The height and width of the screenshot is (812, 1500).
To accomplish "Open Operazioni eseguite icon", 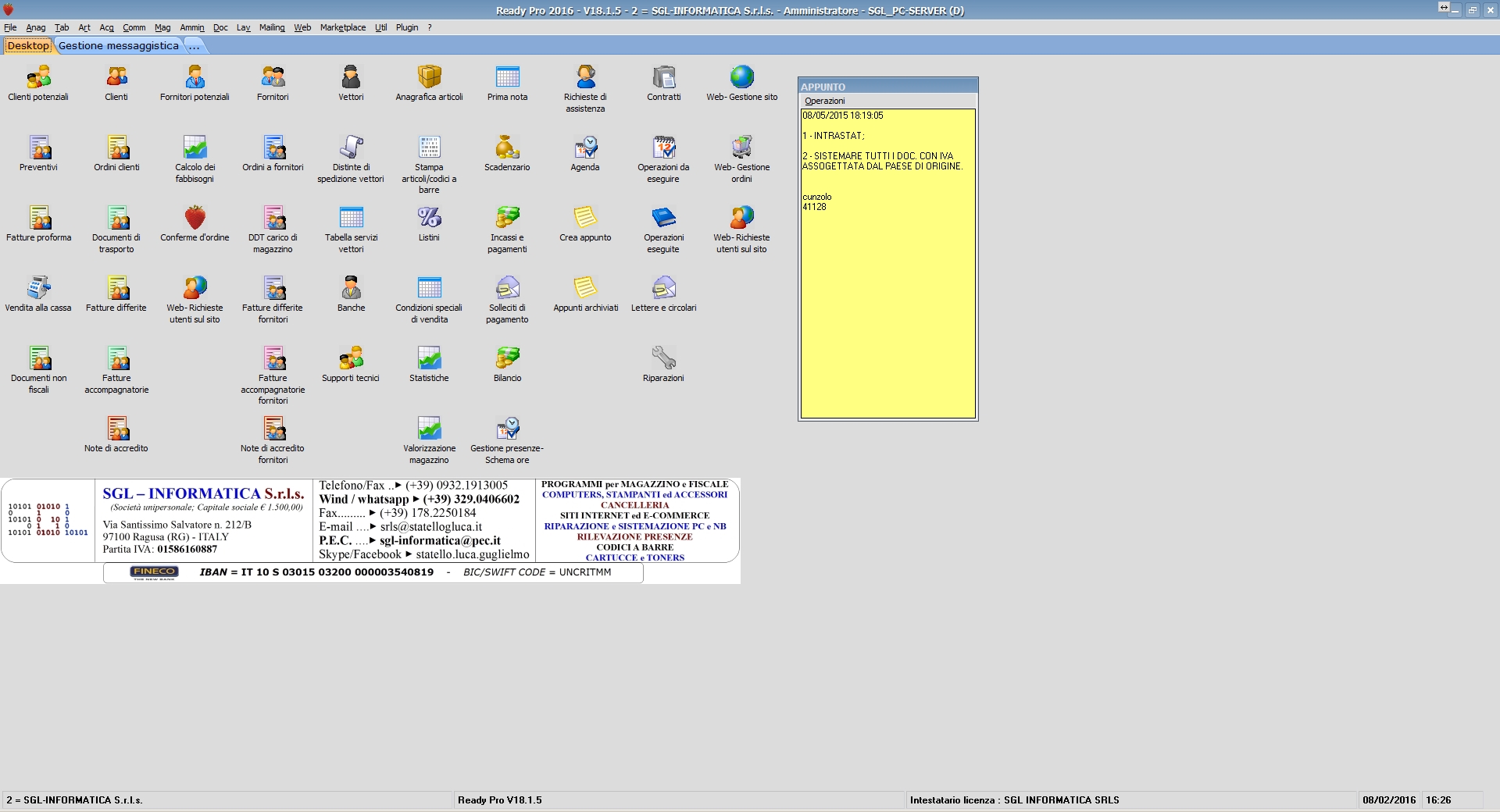I will coord(663,218).
